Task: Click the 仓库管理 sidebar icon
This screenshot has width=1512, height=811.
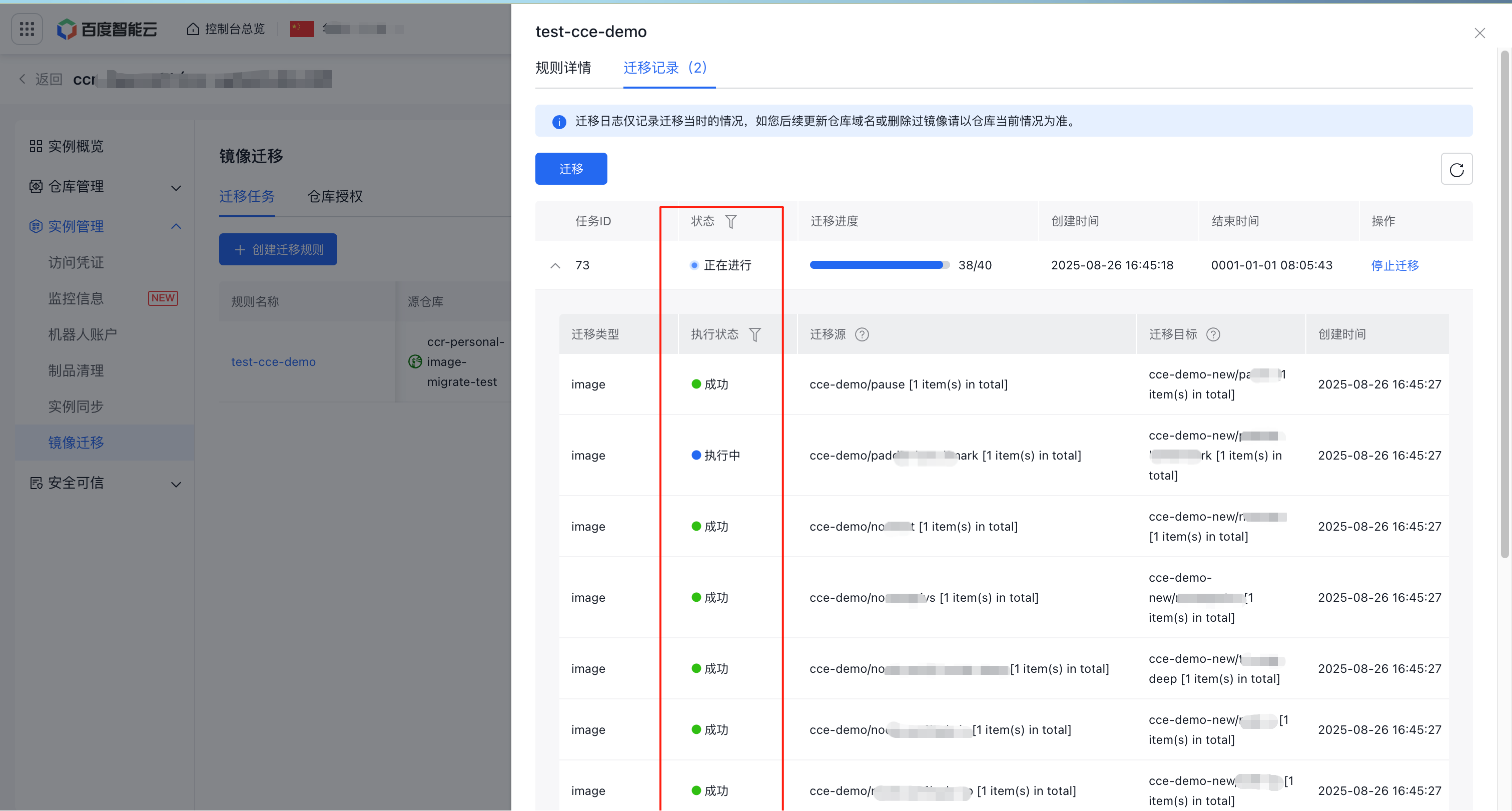Action: [36, 187]
